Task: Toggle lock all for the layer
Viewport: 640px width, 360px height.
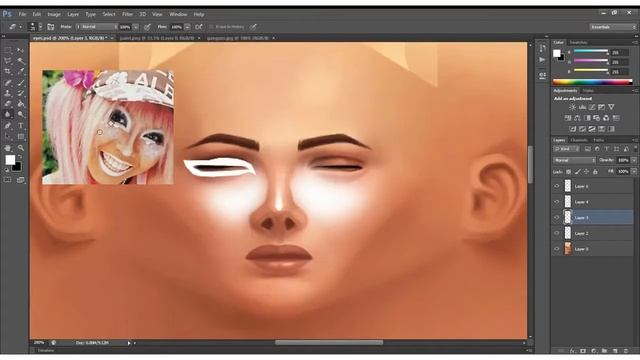Action: click(595, 172)
